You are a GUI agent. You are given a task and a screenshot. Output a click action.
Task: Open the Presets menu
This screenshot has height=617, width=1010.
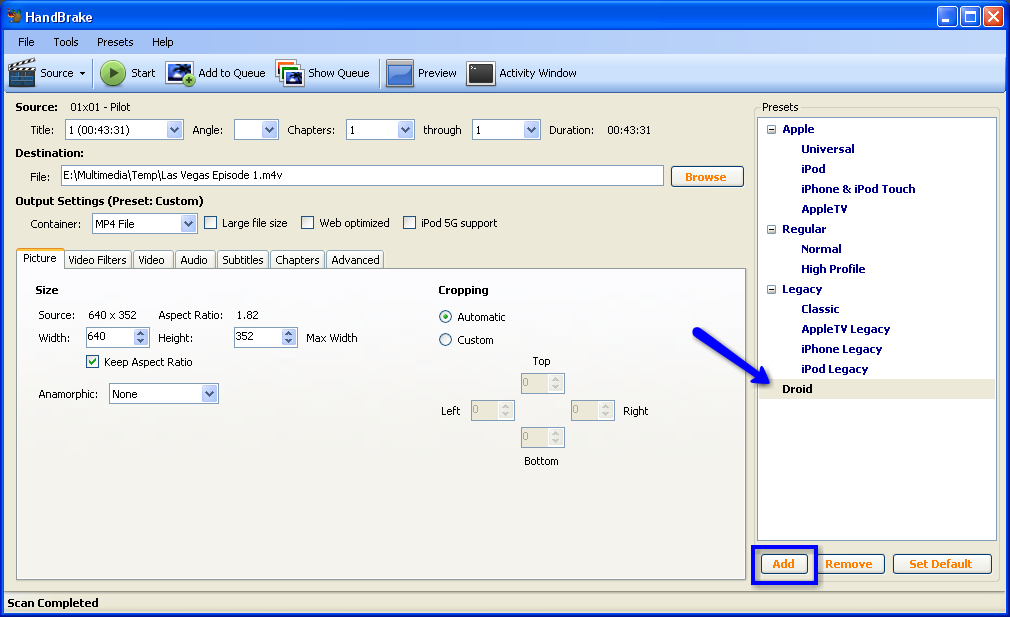pos(115,42)
